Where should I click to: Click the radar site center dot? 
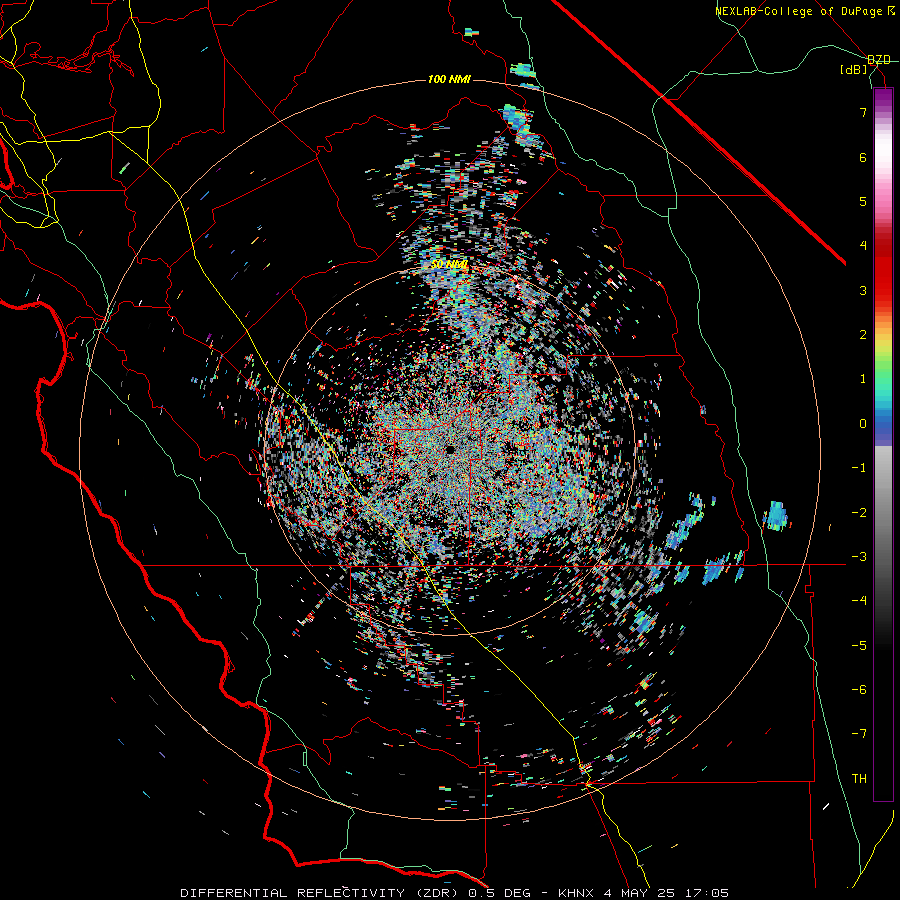[x=449, y=449]
